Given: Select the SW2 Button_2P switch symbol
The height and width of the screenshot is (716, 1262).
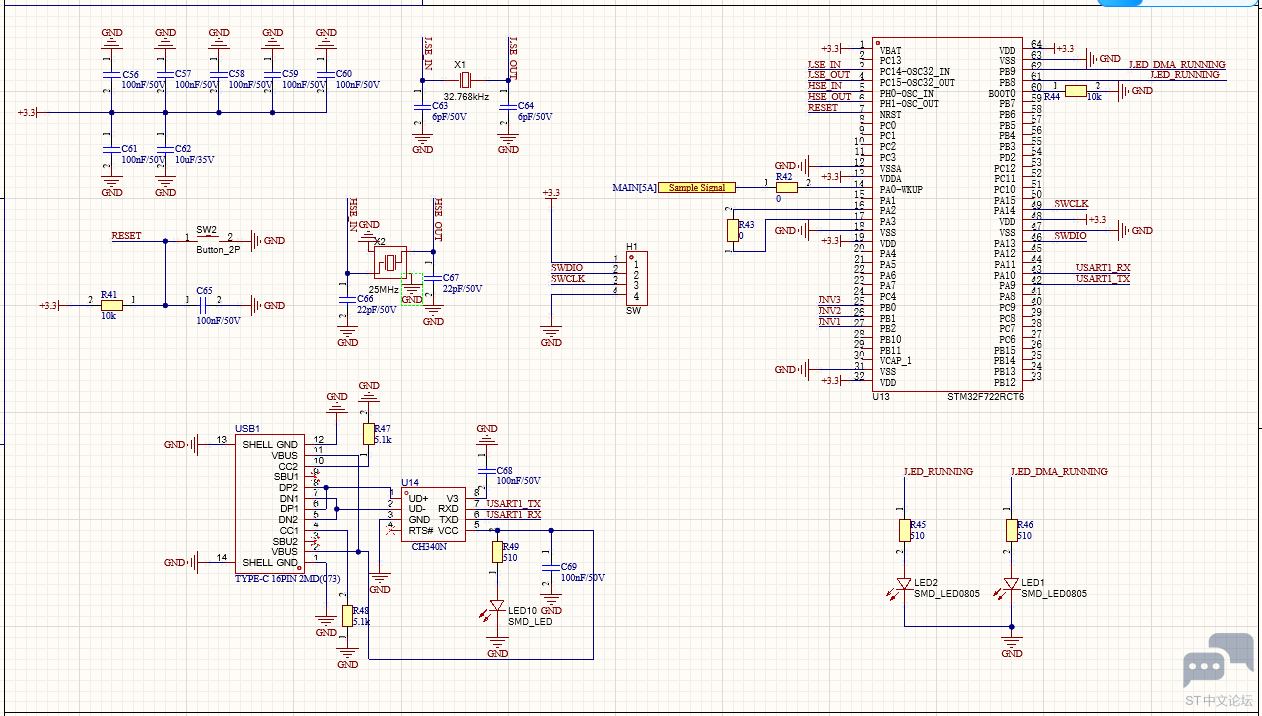Looking at the screenshot, I should pos(208,240).
